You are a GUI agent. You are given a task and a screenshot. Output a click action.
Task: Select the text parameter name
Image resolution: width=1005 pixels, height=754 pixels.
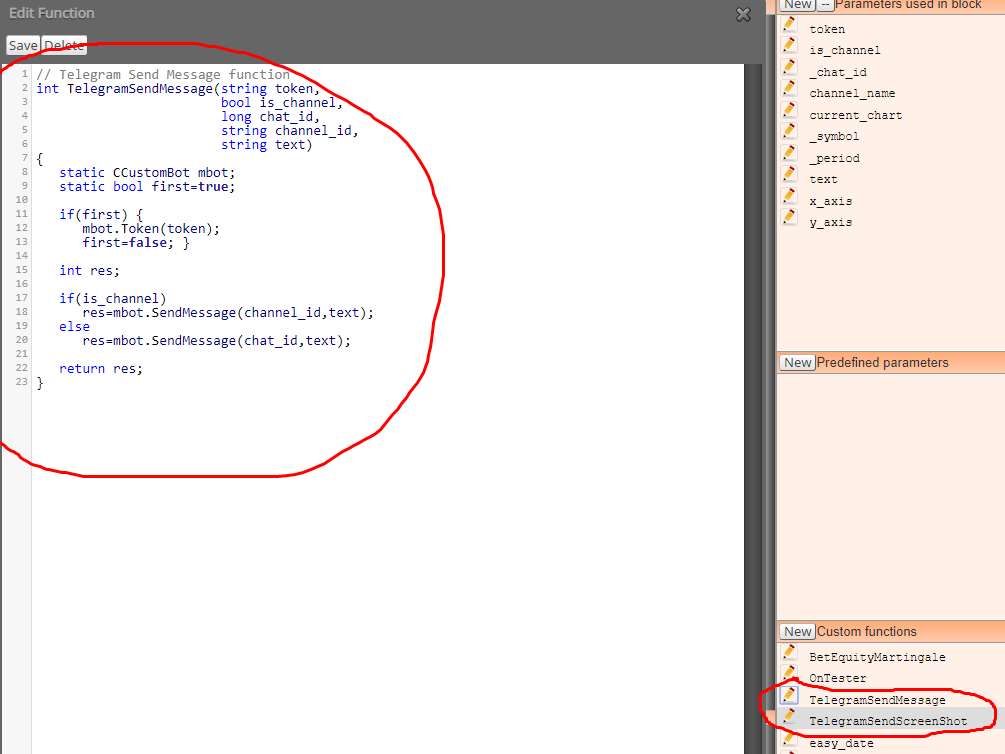pyautogui.click(x=823, y=180)
